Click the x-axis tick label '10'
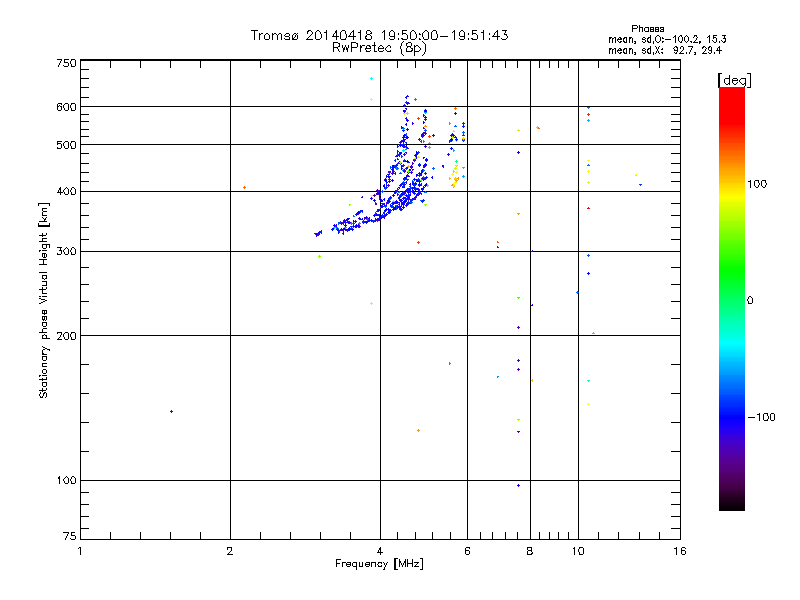Viewport: 800px width, 600px height. (578, 551)
